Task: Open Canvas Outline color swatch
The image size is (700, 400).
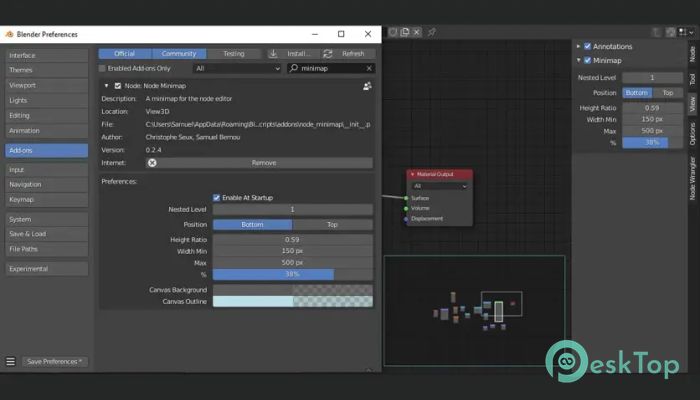Action: [292, 301]
